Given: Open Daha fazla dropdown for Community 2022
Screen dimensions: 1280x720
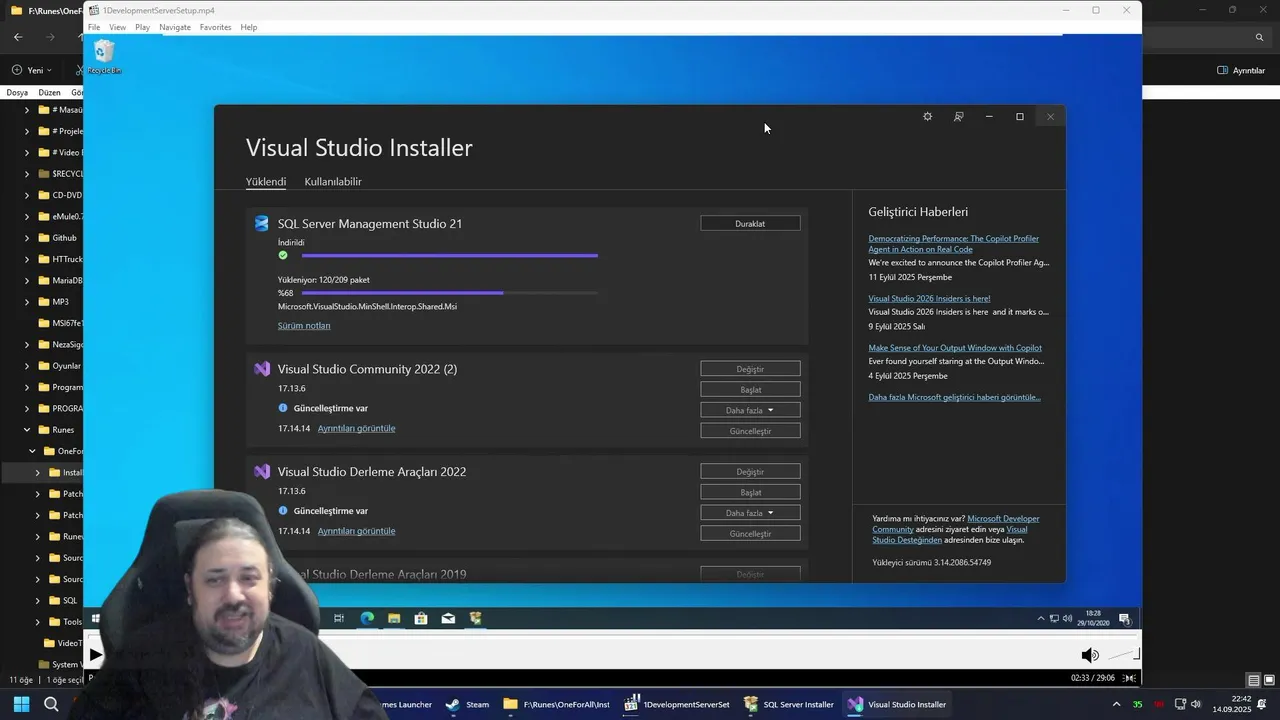Looking at the screenshot, I should [750, 410].
